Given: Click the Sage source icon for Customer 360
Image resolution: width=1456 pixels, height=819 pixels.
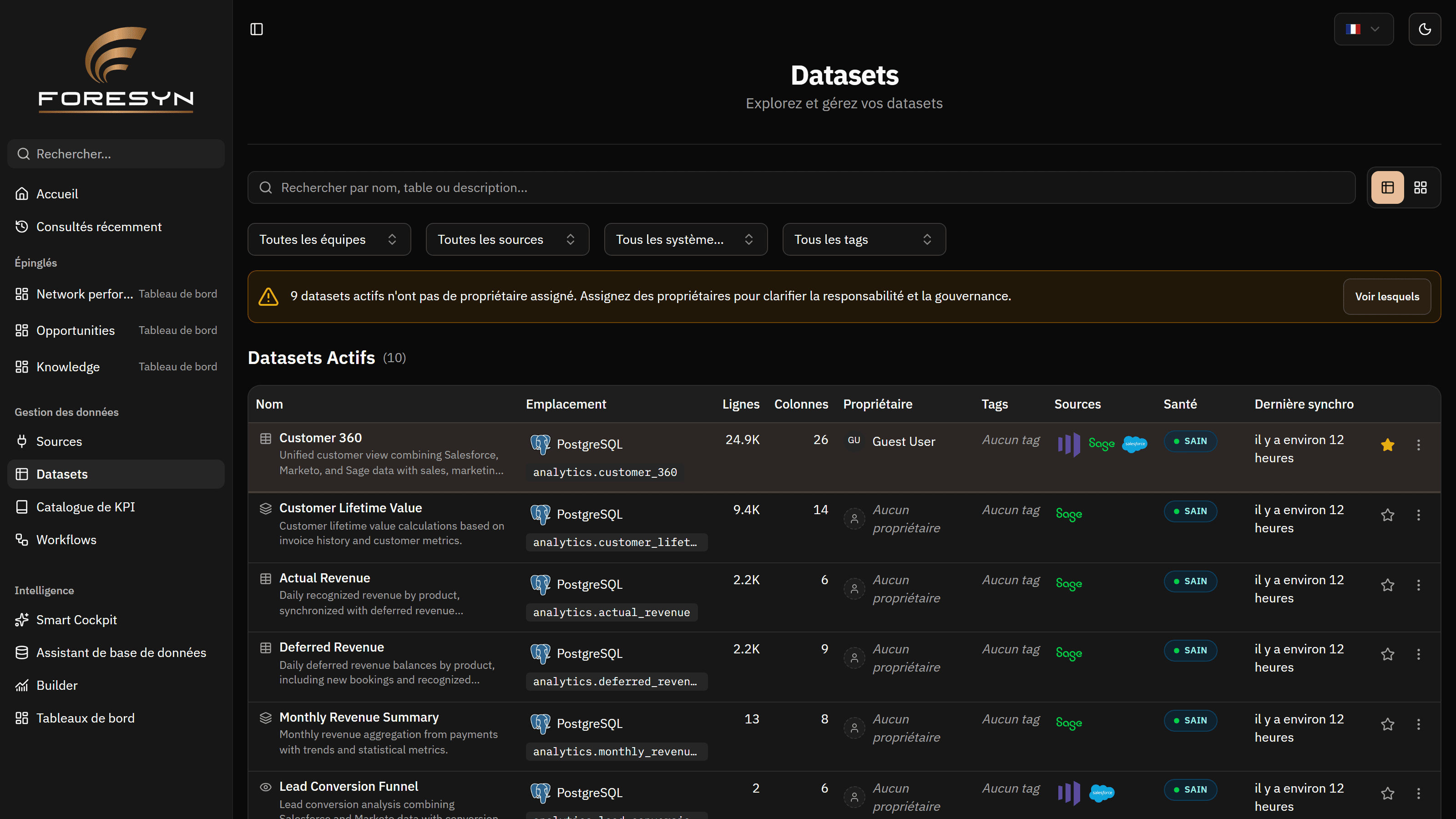Looking at the screenshot, I should [1101, 444].
